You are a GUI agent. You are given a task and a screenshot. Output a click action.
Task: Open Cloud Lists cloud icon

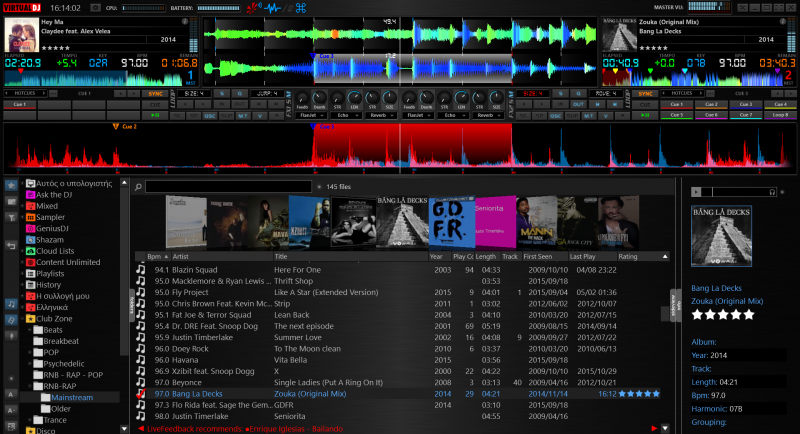[x=30, y=251]
